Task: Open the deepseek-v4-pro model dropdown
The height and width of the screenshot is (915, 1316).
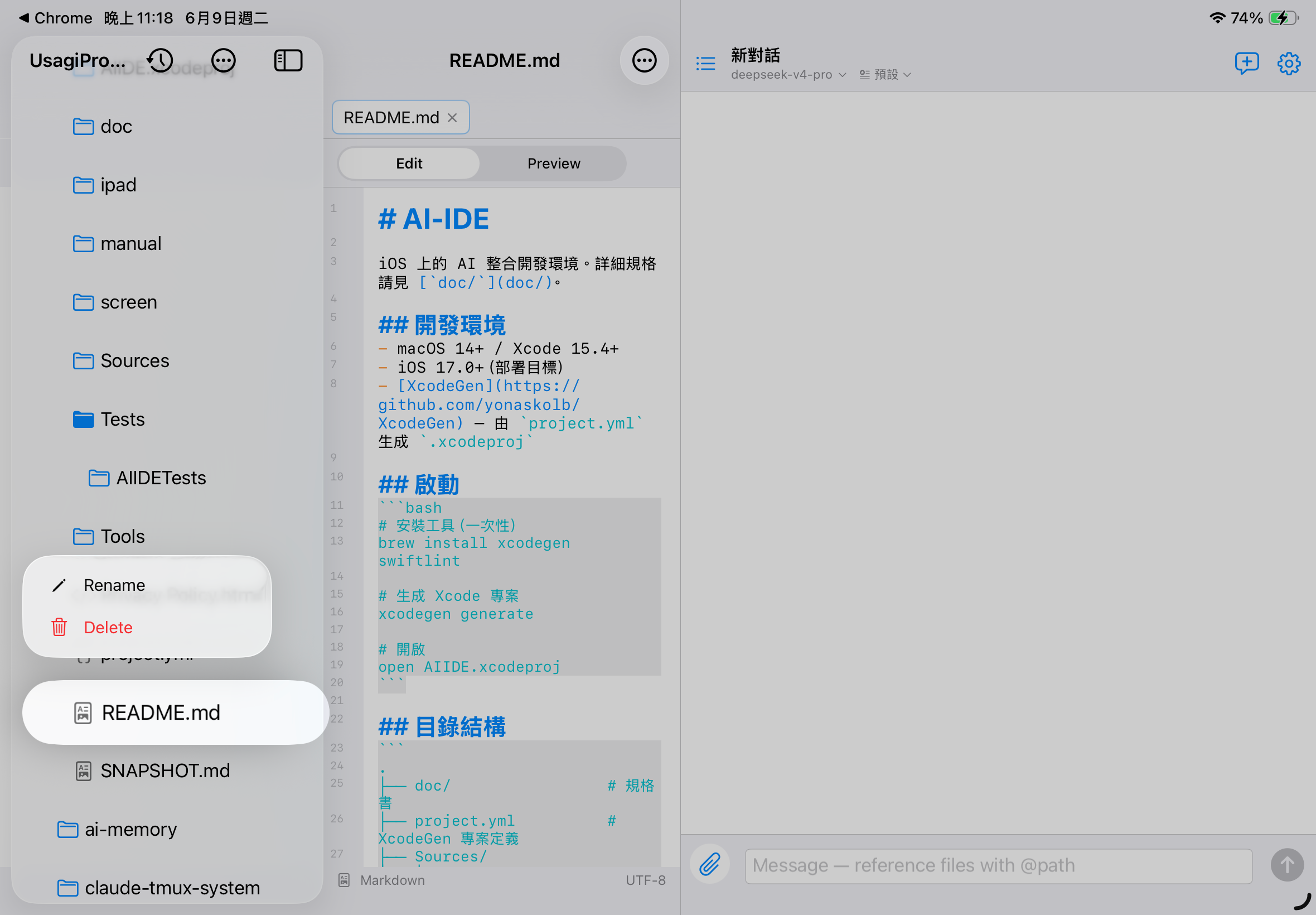Action: (x=788, y=75)
